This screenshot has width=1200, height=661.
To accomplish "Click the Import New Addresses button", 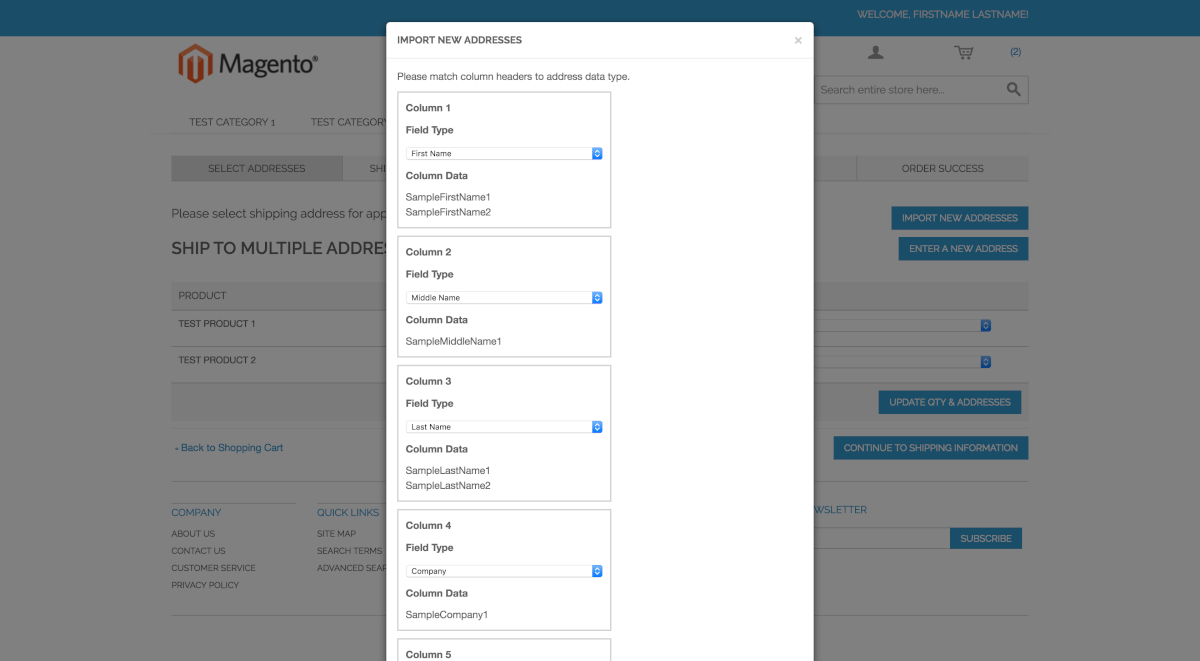I will click(959, 218).
